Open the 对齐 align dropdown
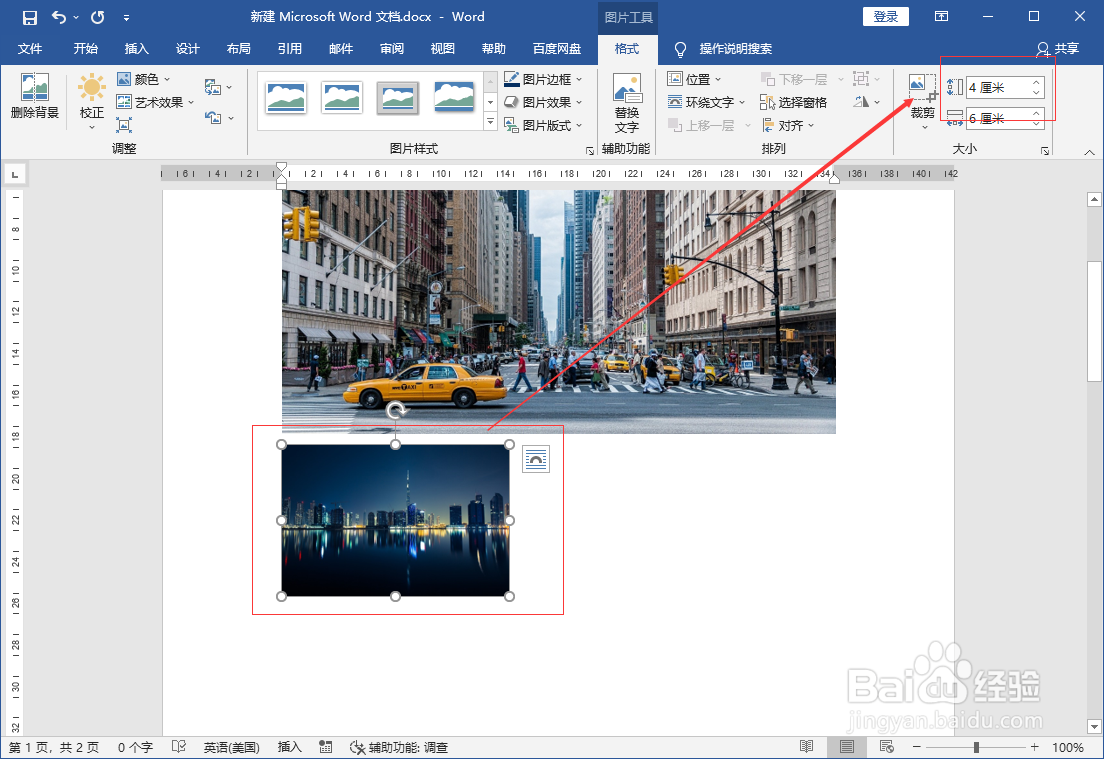 pyautogui.click(x=788, y=125)
